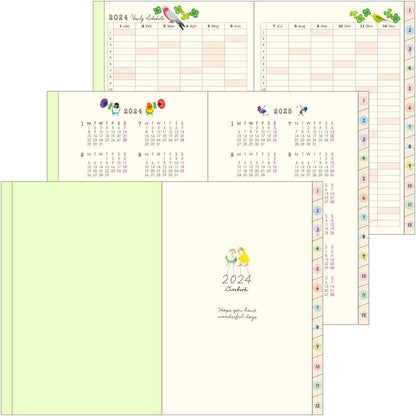Select the two birds on cover page

[237, 260]
